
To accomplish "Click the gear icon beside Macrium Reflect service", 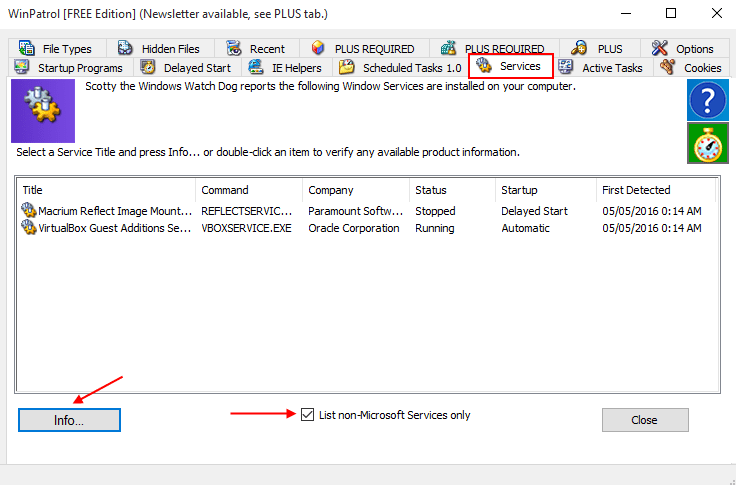I will click(29, 210).
